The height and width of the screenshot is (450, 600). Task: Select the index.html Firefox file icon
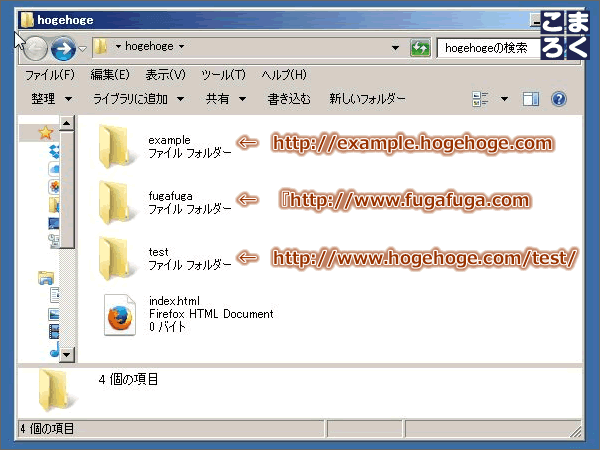120,315
